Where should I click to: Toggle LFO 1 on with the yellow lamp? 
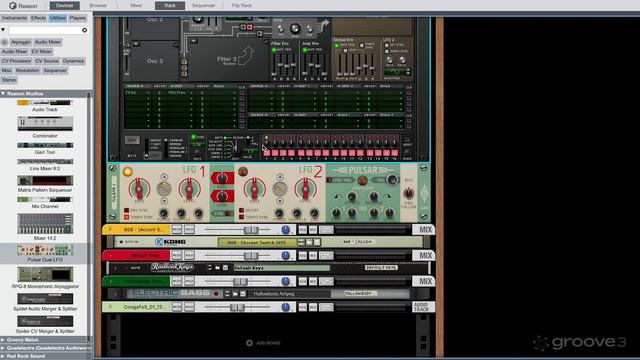(127, 171)
